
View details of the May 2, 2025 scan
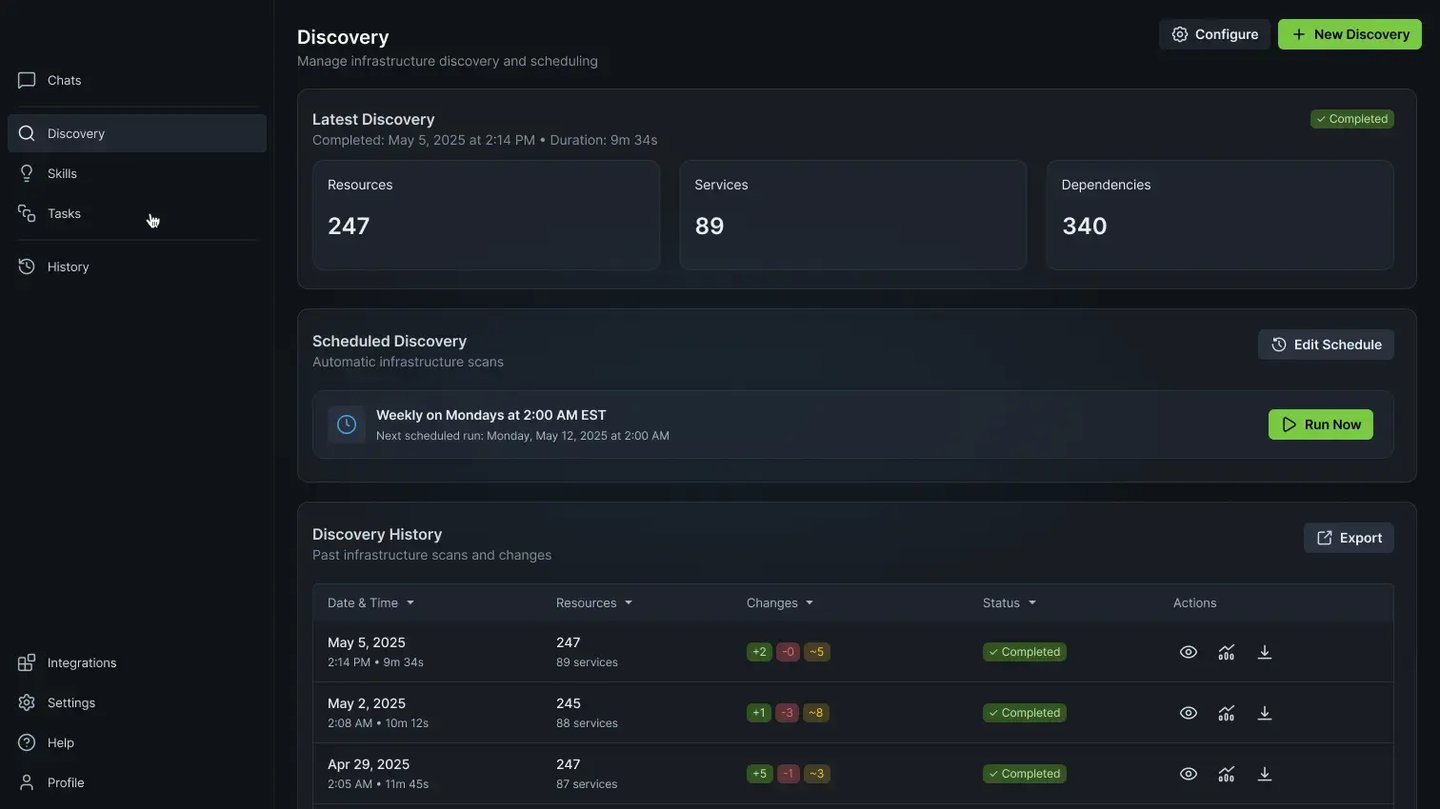[1188, 713]
